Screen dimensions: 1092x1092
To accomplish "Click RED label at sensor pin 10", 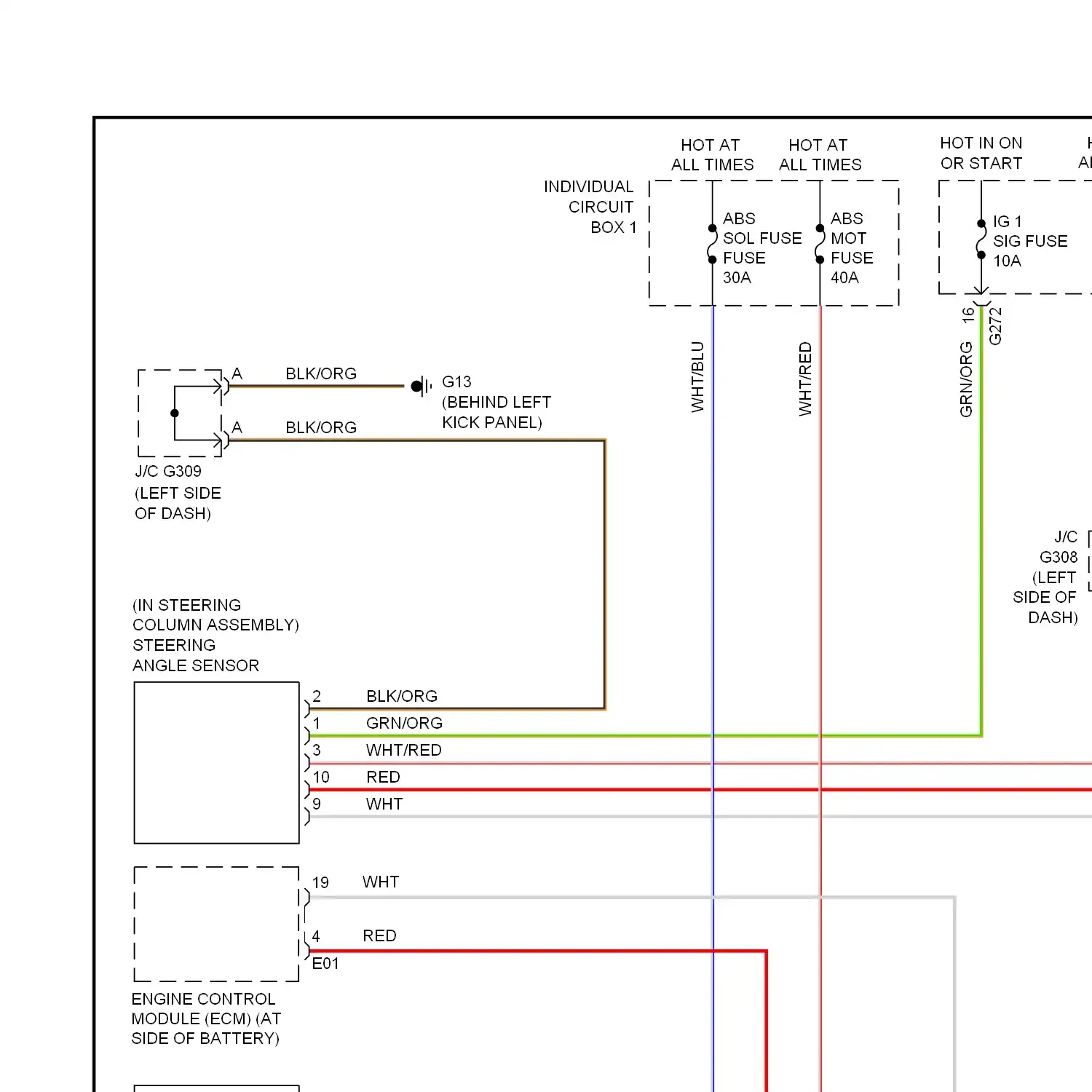I will pyautogui.click(x=383, y=778).
